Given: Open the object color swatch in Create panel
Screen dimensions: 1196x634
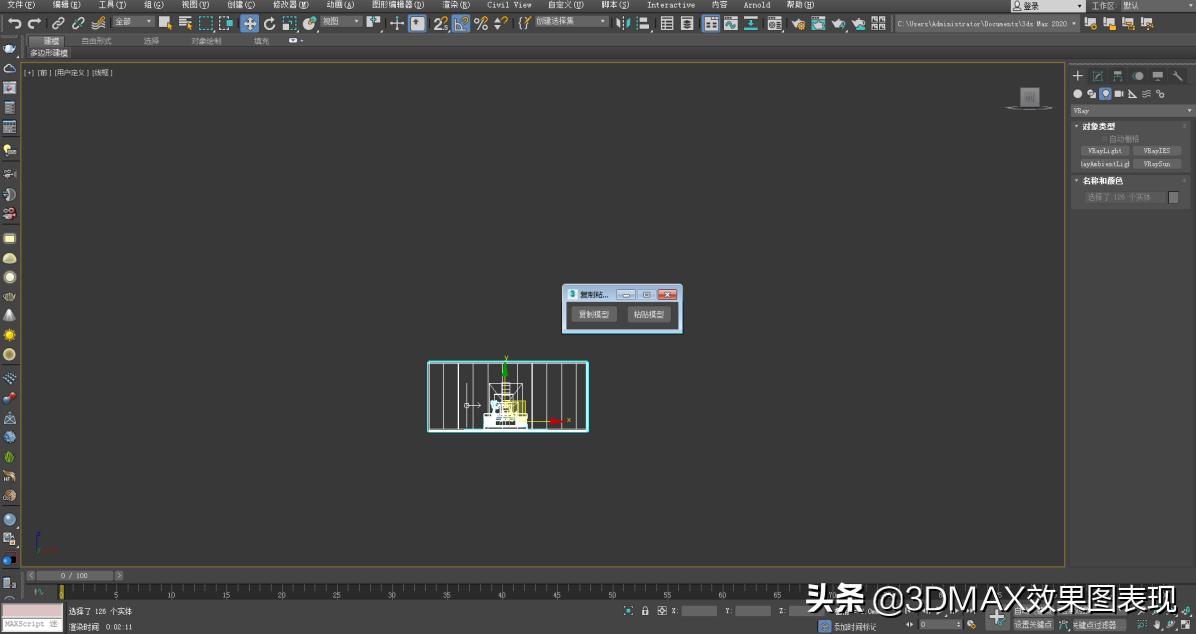Looking at the screenshot, I should pos(1172,198).
